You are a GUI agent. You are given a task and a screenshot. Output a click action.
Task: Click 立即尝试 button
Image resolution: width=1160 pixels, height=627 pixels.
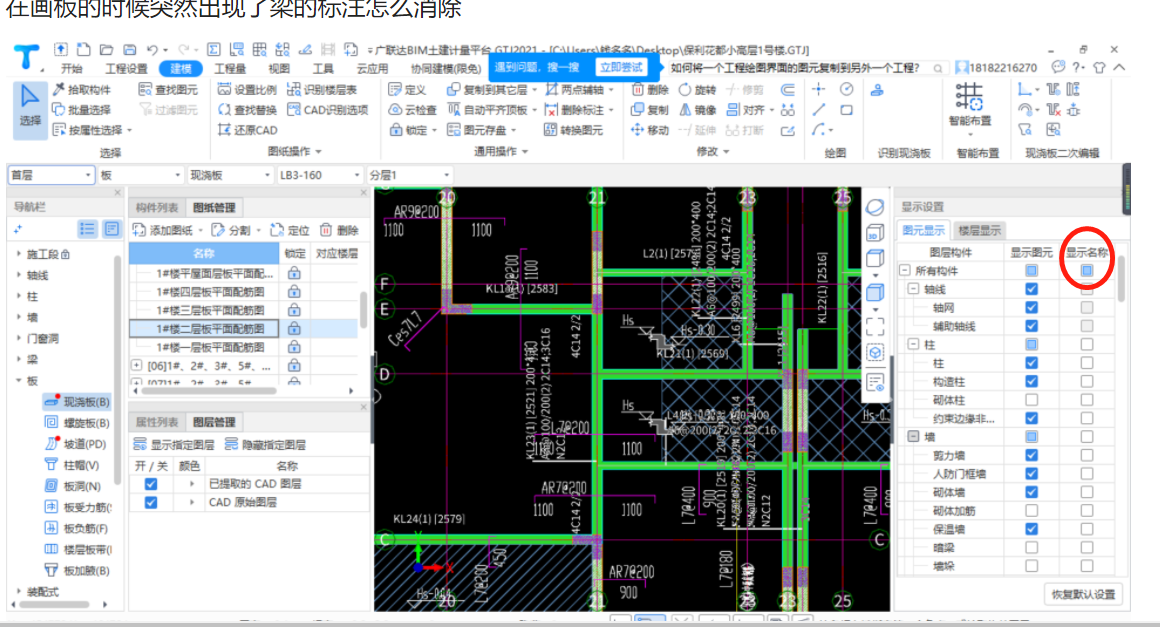[621, 67]
